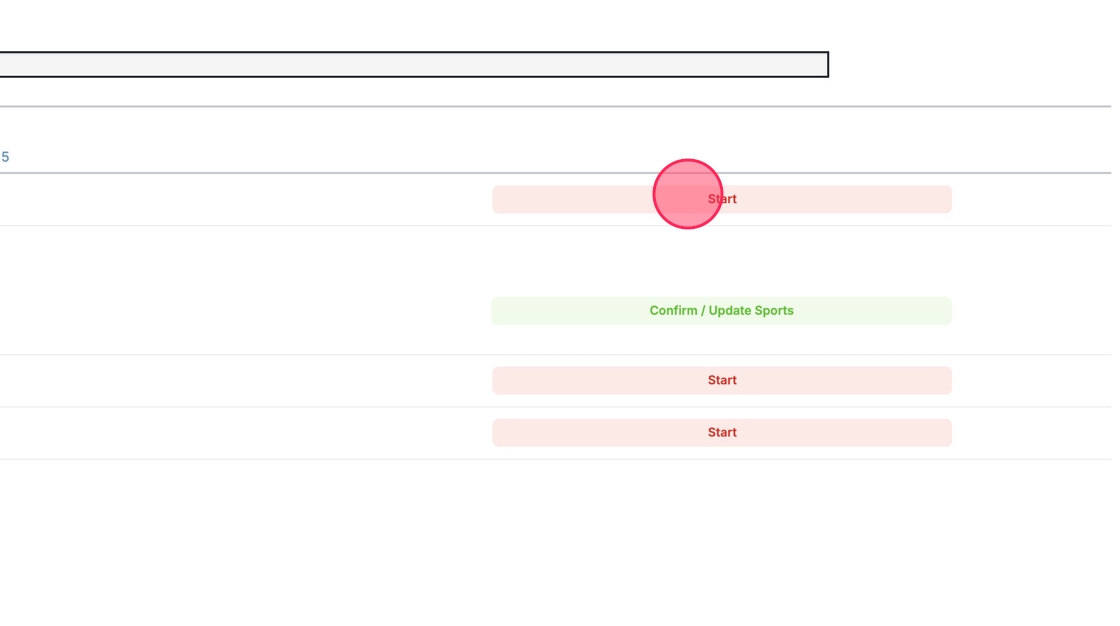Click the middle of the three Start buttons
Screen dimensions: 1120x626
721,380
